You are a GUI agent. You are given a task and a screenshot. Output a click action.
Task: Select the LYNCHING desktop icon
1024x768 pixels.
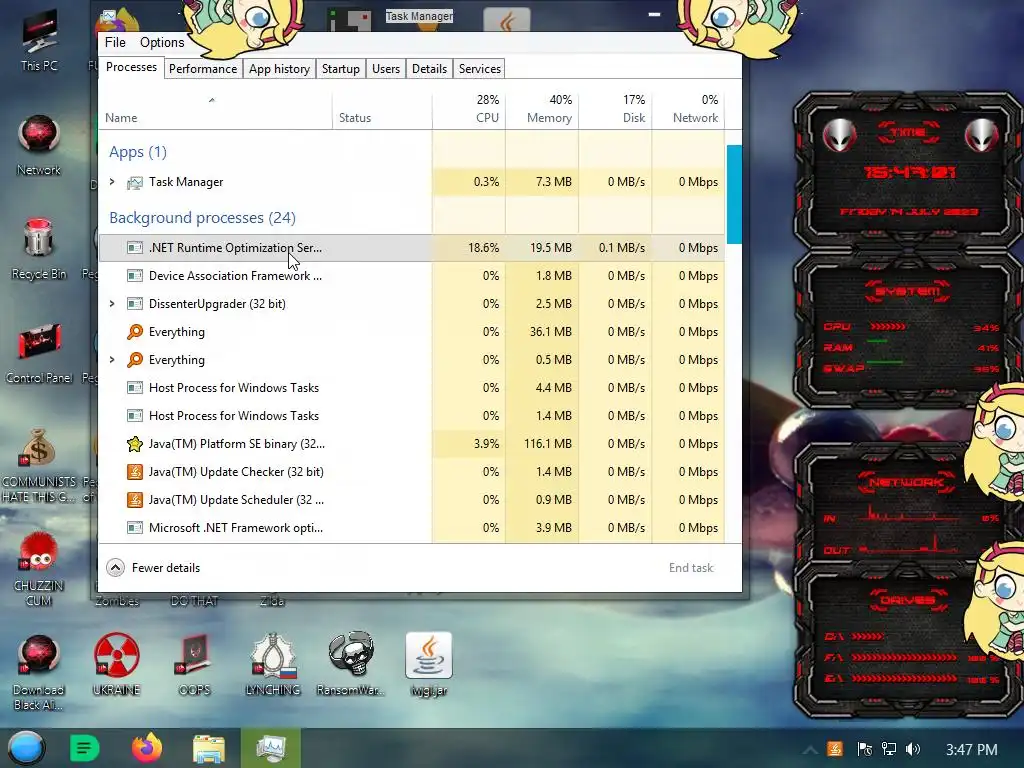[x=273, y=664]
